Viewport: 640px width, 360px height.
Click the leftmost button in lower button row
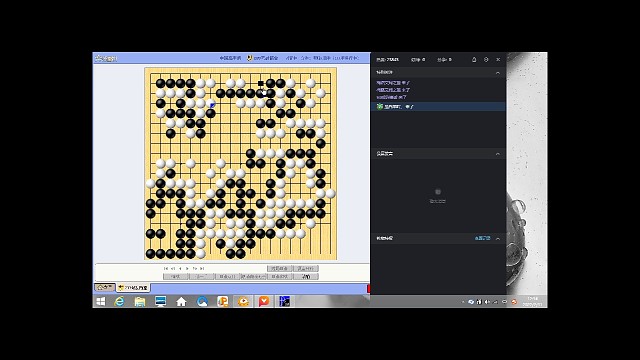[x=176, y=276]
